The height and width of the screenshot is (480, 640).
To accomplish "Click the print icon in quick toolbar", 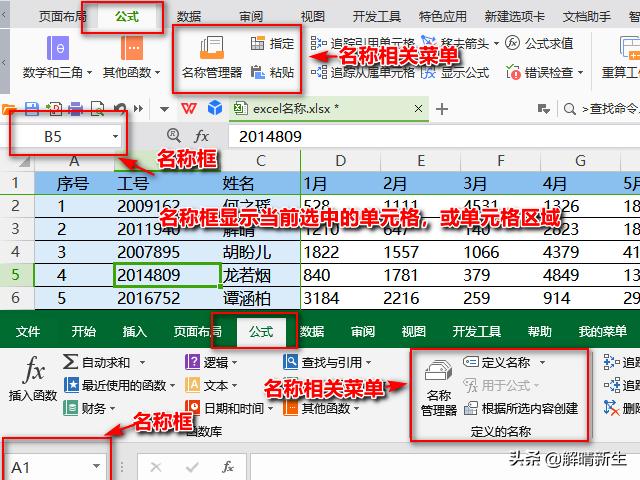I will [76, 109].
